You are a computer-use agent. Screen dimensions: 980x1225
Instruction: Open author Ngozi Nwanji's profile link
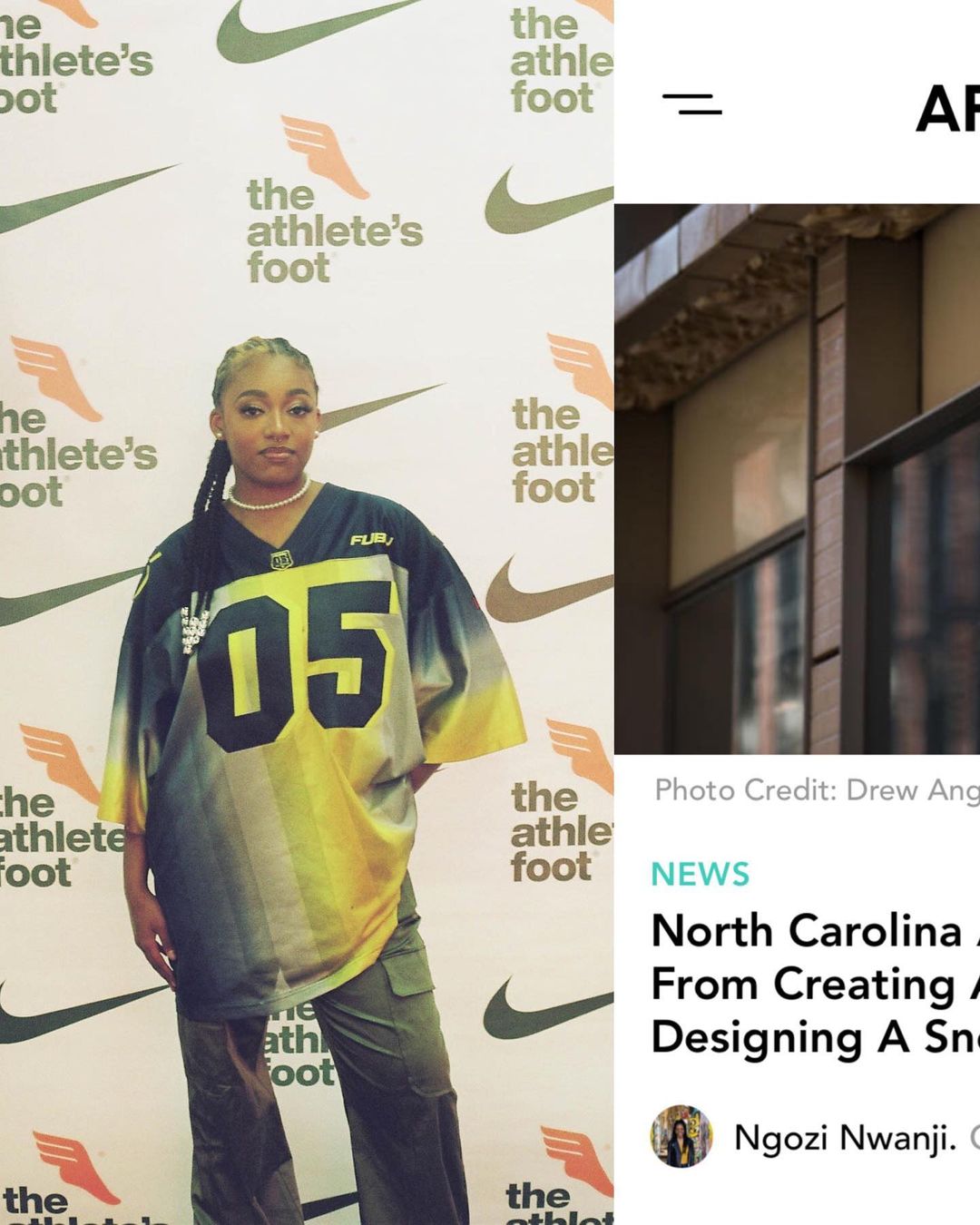click(844, 1137)
